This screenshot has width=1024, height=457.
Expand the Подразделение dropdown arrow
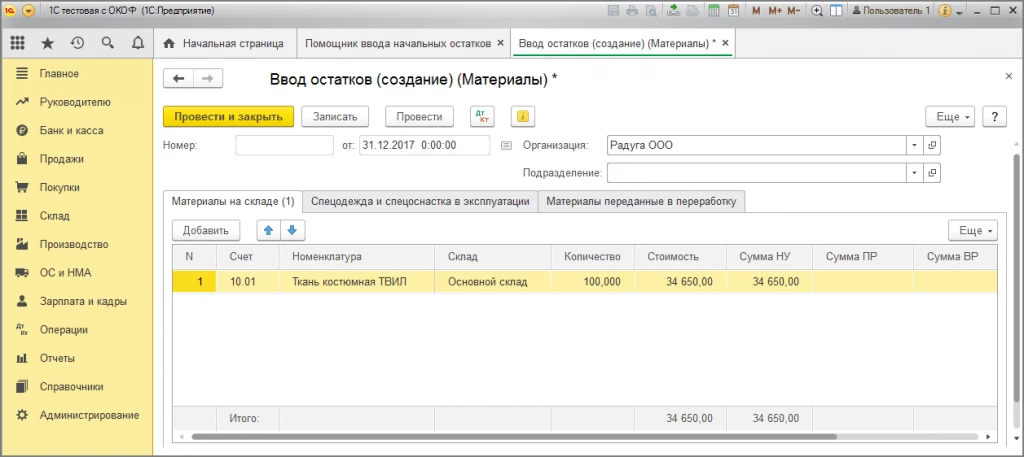click(x=914, y=173)
